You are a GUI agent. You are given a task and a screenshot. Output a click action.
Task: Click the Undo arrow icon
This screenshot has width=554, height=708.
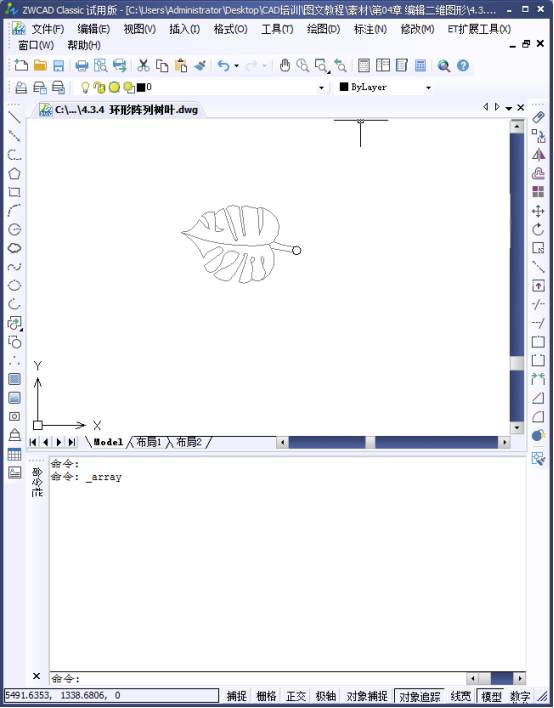(x=223, y=65)
